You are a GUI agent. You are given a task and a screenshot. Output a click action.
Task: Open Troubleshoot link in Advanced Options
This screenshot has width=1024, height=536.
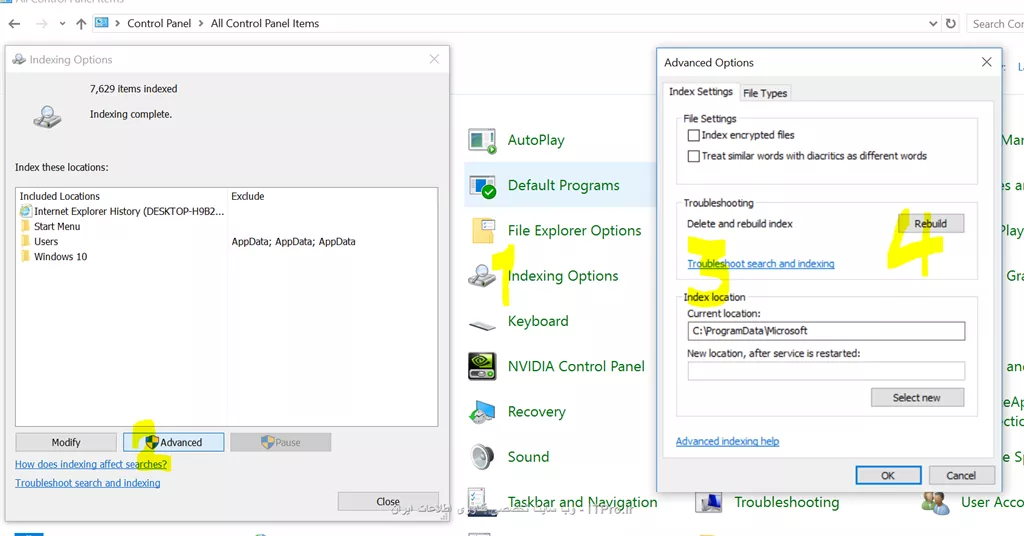[x=761, y=264]
